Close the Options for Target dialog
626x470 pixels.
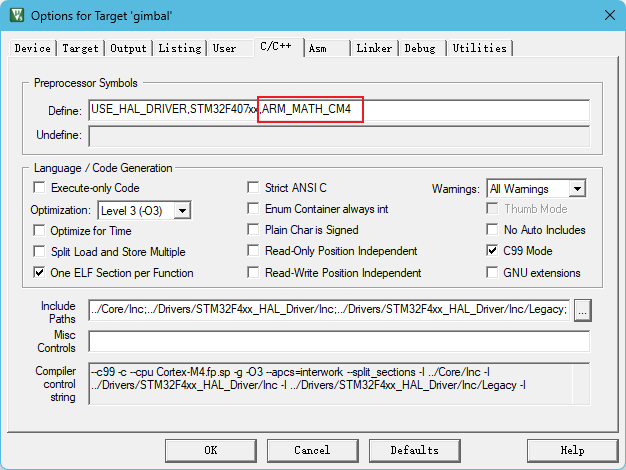609,16
